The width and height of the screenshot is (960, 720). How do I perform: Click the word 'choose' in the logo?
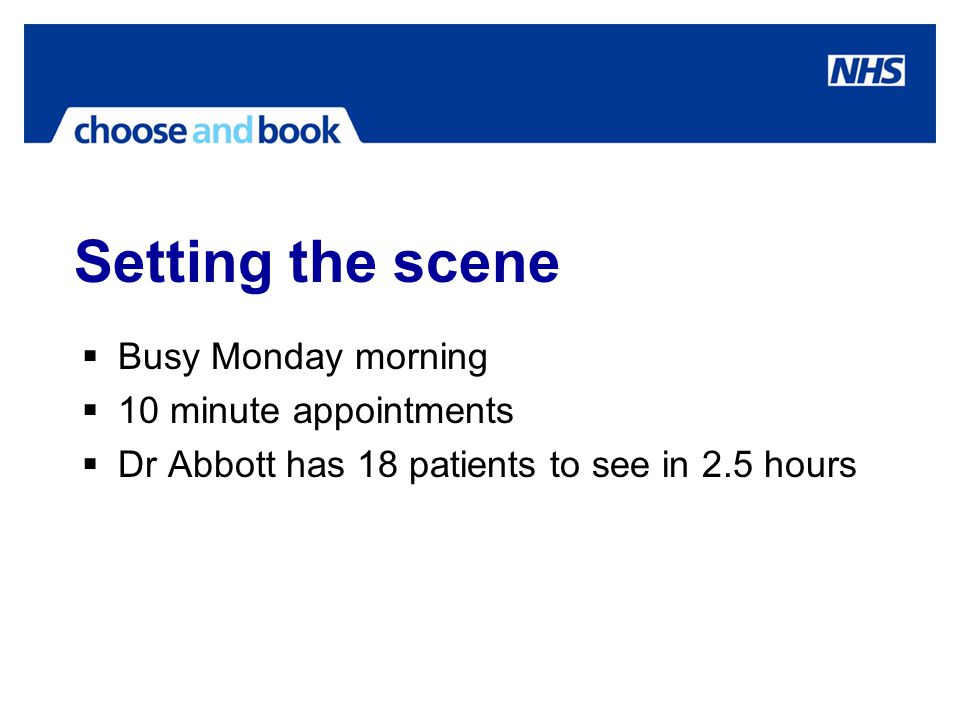point(130,130)
